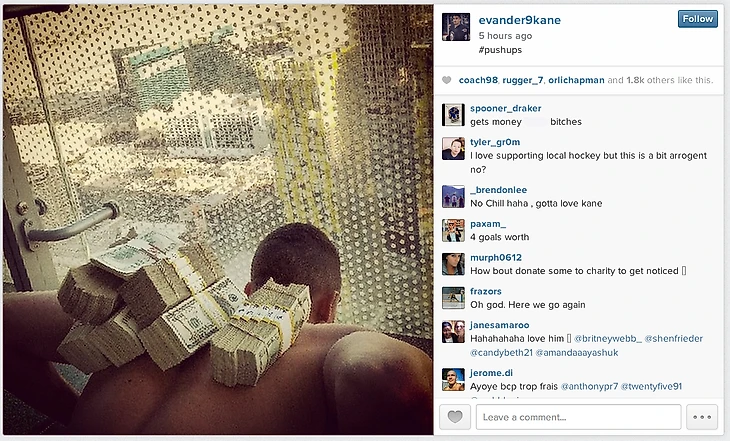Open paxam_'s profile avatar
This screenshot has height=441, width=730.
453,231
